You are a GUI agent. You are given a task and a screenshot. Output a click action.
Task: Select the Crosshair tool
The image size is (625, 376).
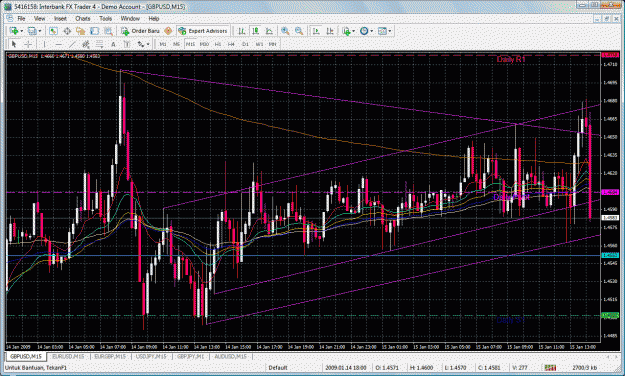(x=28, y=44)
